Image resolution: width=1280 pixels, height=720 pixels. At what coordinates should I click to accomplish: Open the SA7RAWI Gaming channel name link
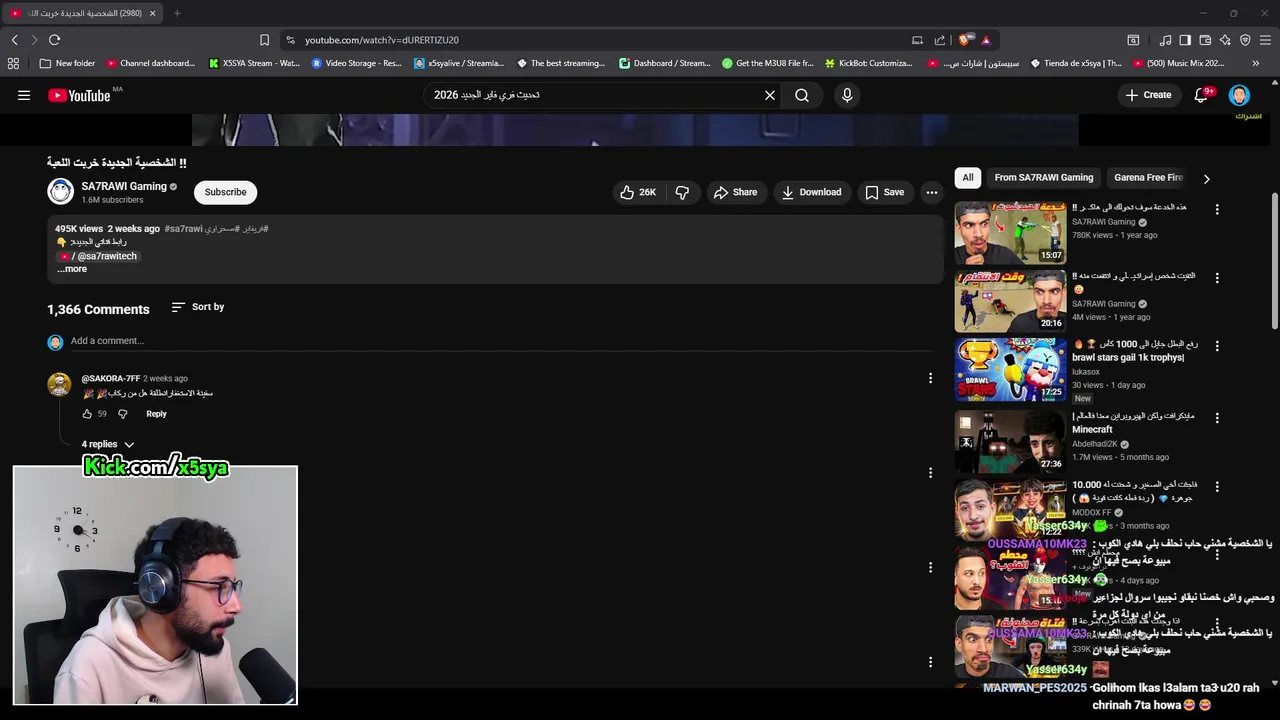(124, 186)
